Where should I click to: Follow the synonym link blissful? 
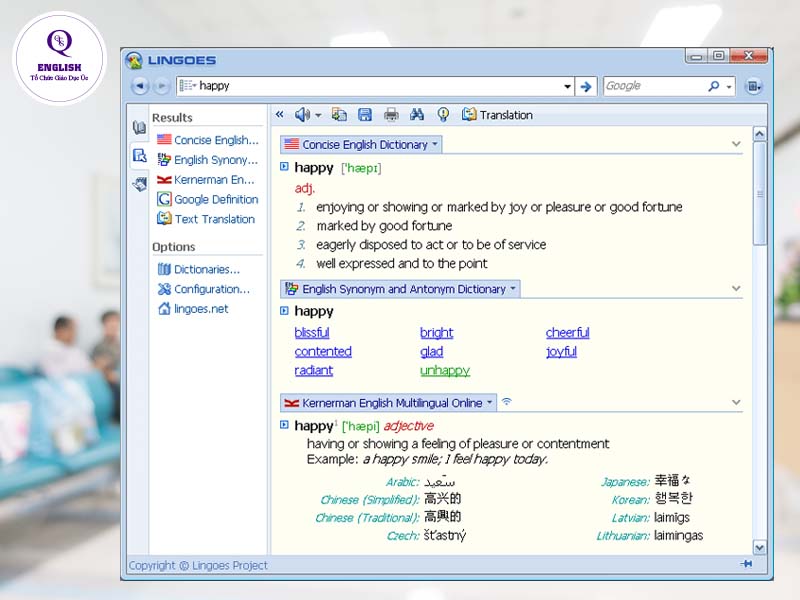click(312, 333)
